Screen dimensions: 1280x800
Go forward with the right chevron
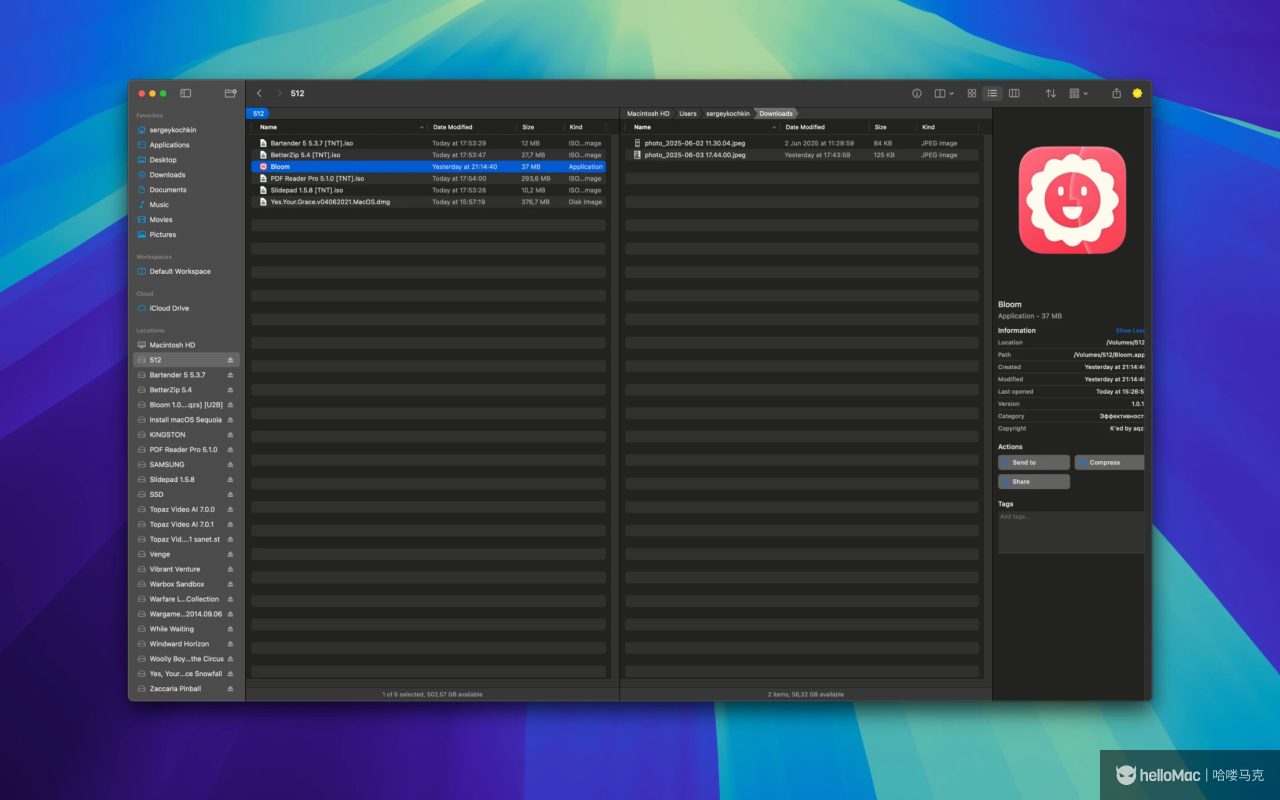[279, 93]
